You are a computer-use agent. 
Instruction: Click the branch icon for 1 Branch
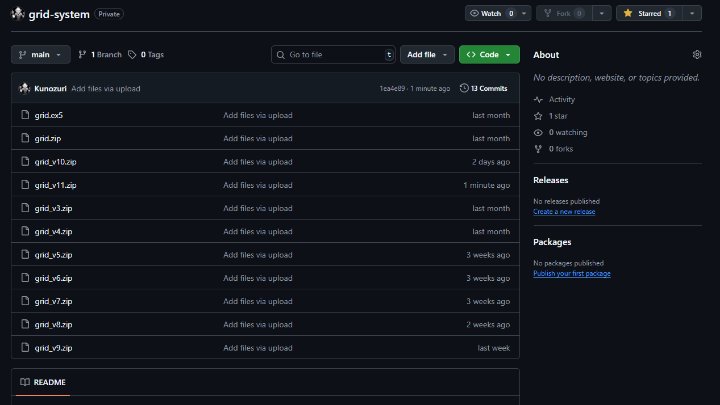pyautogui.click(x=82, y=55)
